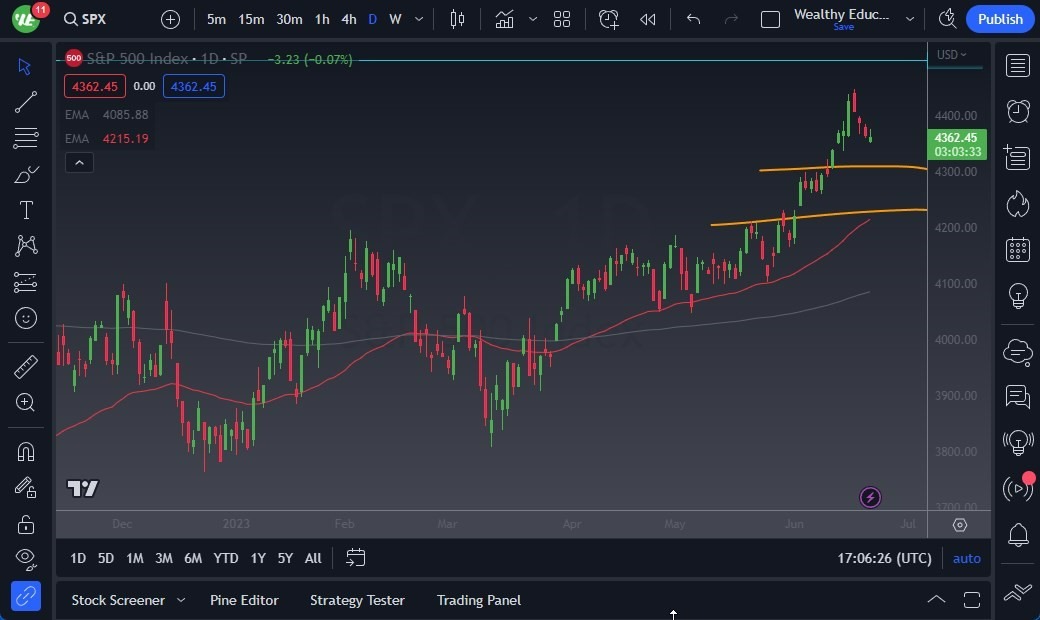Open the Strategy Tester tab
The height and width of the screenshot is (620, 1040).
click(x=357, y=600)
